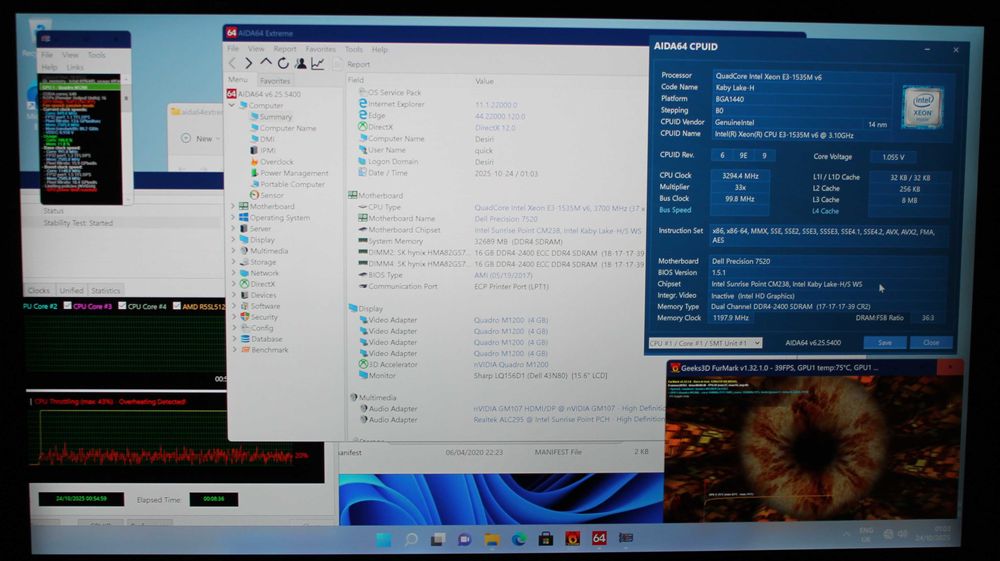Open Links menu in the small GPU monitor window
Viewport: 1000px width, 561px height.
tap(75, 67)
